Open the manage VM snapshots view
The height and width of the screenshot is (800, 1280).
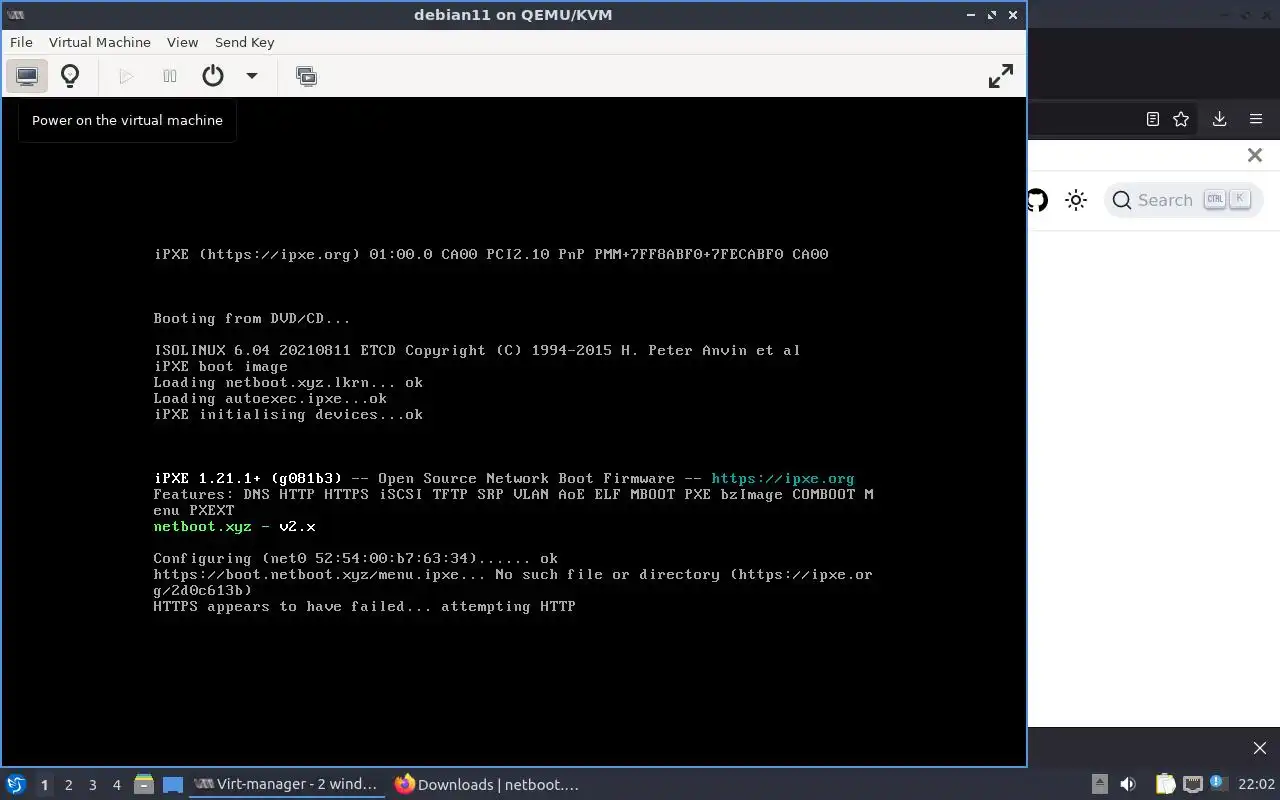click(x=307, y=76)
